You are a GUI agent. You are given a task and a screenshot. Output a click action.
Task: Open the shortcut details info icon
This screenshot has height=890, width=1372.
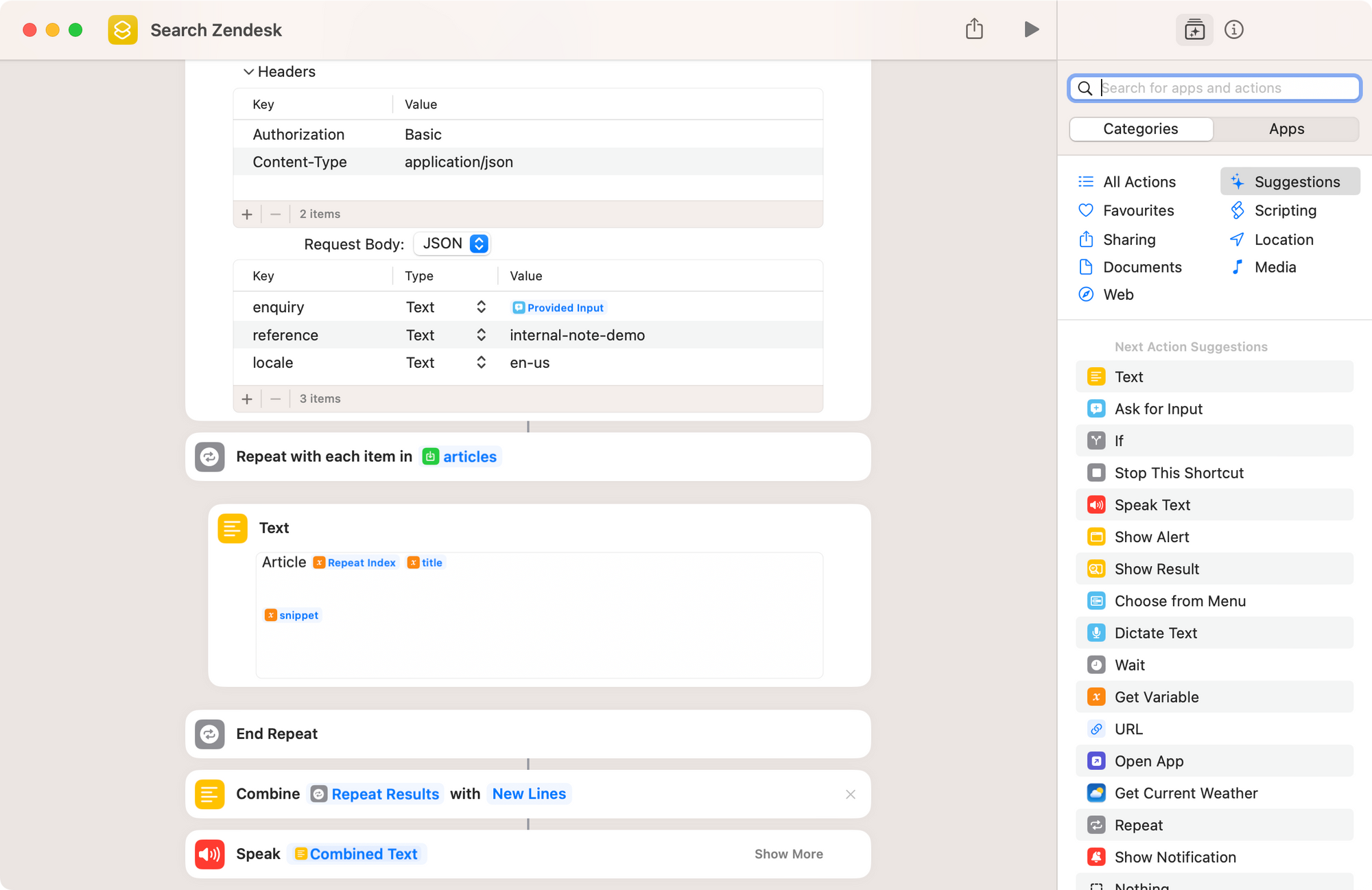tap(1233, 30)
